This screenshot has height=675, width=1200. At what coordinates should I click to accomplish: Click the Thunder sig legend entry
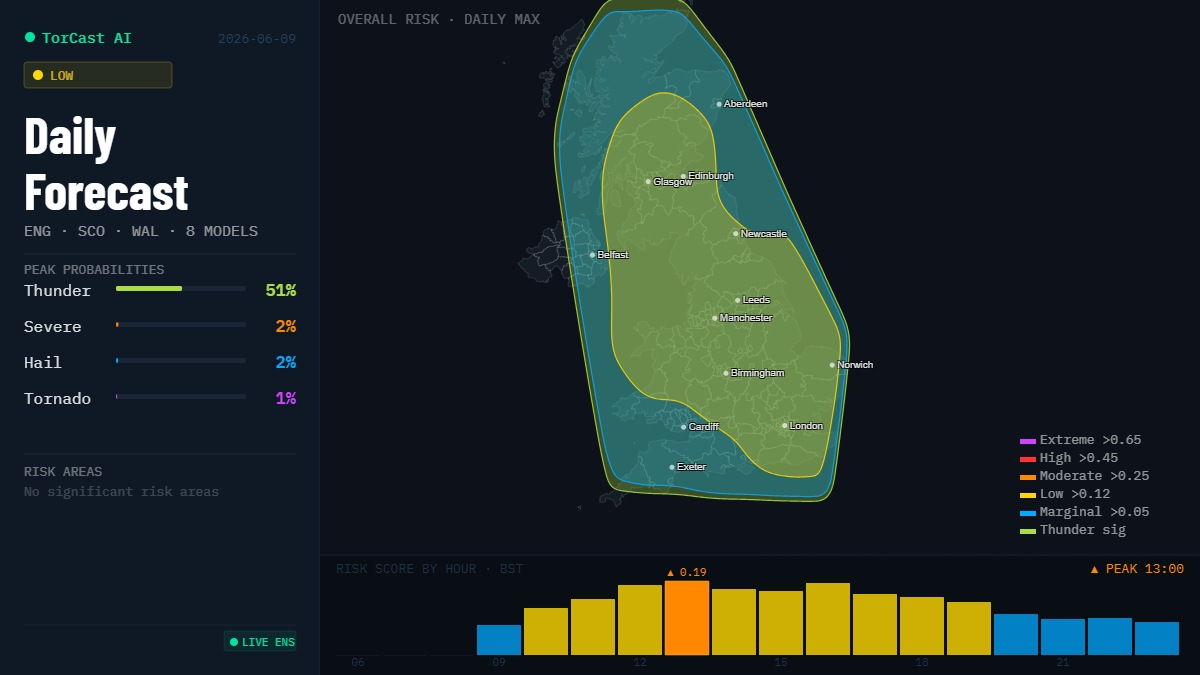(x=1073, y=530)
